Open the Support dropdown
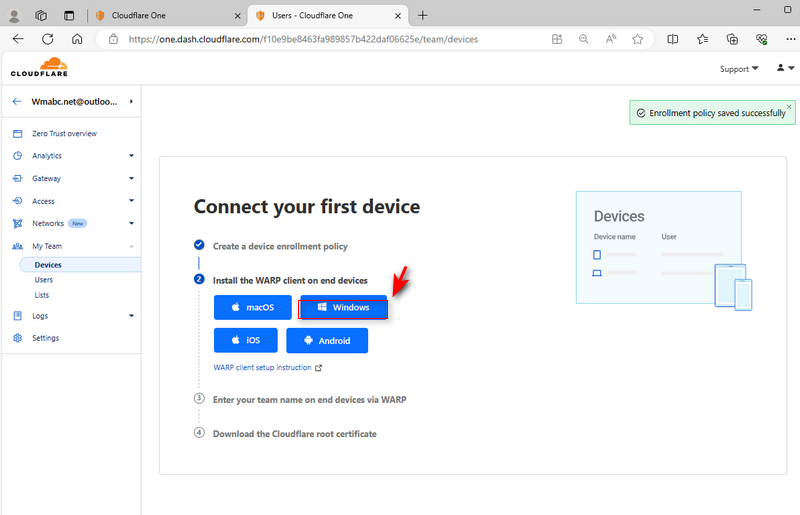This screenshot has width=800, height=515. [x=739, y=69]
